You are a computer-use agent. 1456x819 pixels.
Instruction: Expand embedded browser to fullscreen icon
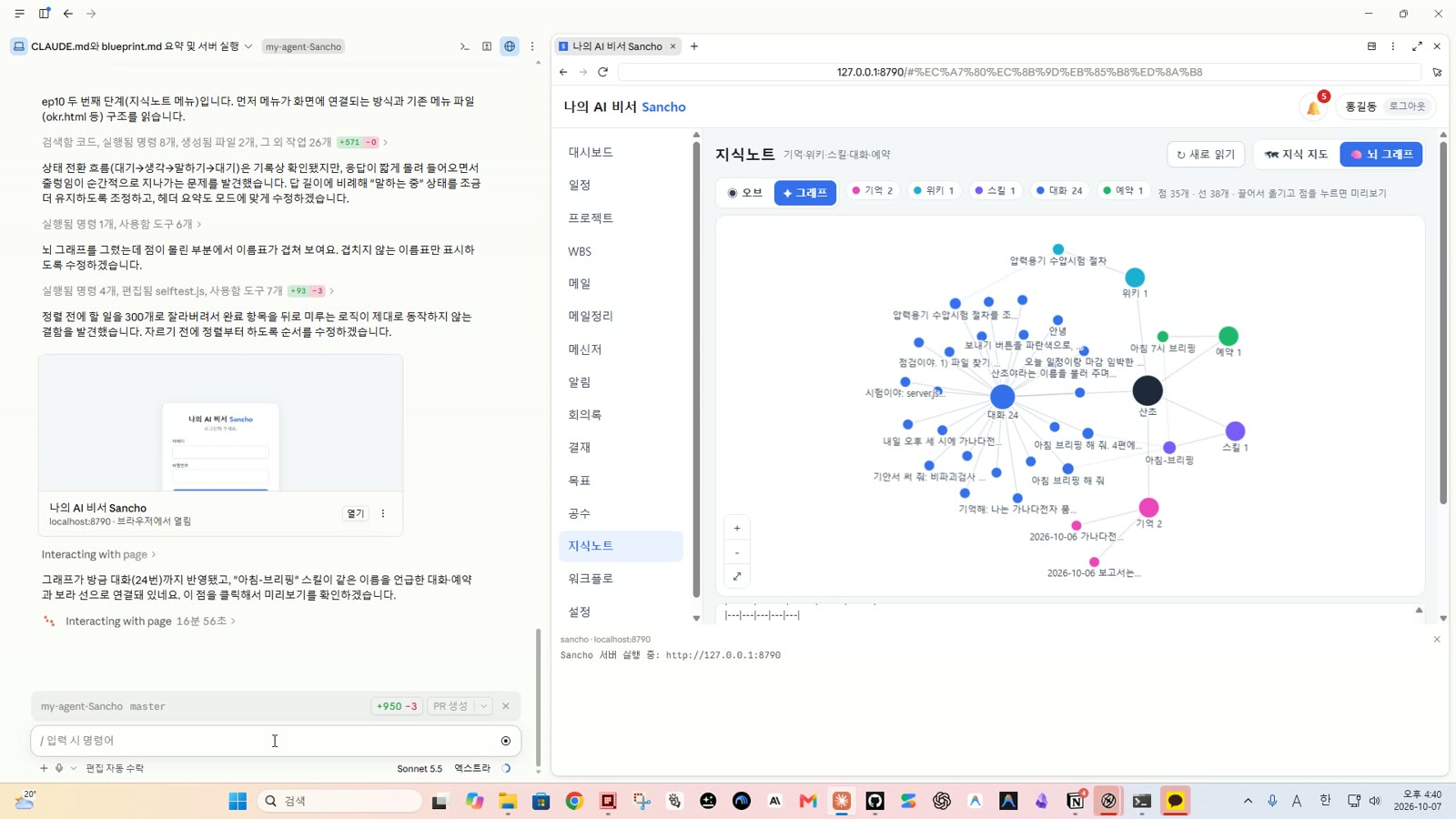[x=1417, y=46]
